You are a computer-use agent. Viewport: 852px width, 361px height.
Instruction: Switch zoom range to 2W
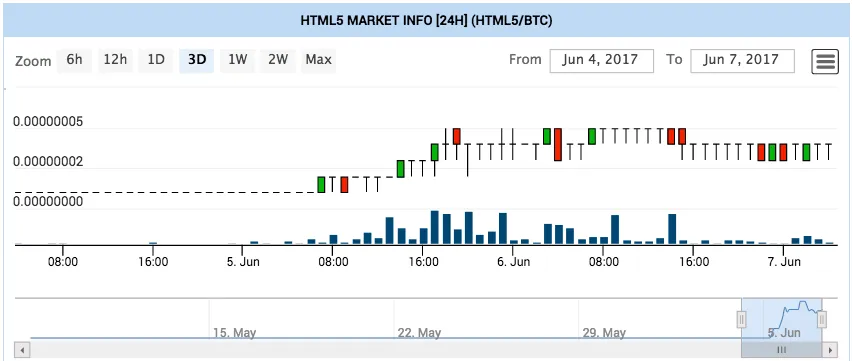point(278,60)
